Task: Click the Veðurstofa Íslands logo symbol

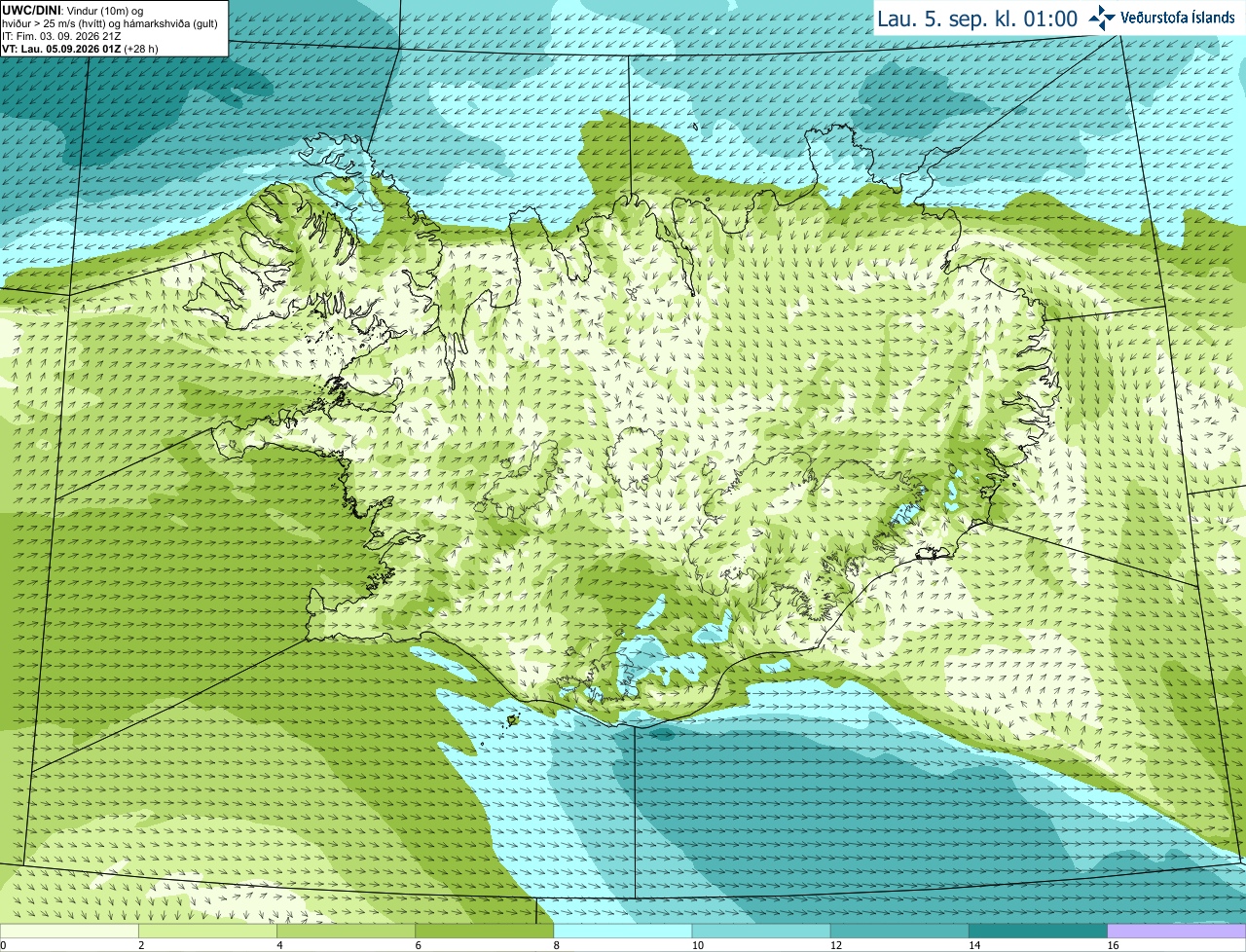Action: (1102, 18)
